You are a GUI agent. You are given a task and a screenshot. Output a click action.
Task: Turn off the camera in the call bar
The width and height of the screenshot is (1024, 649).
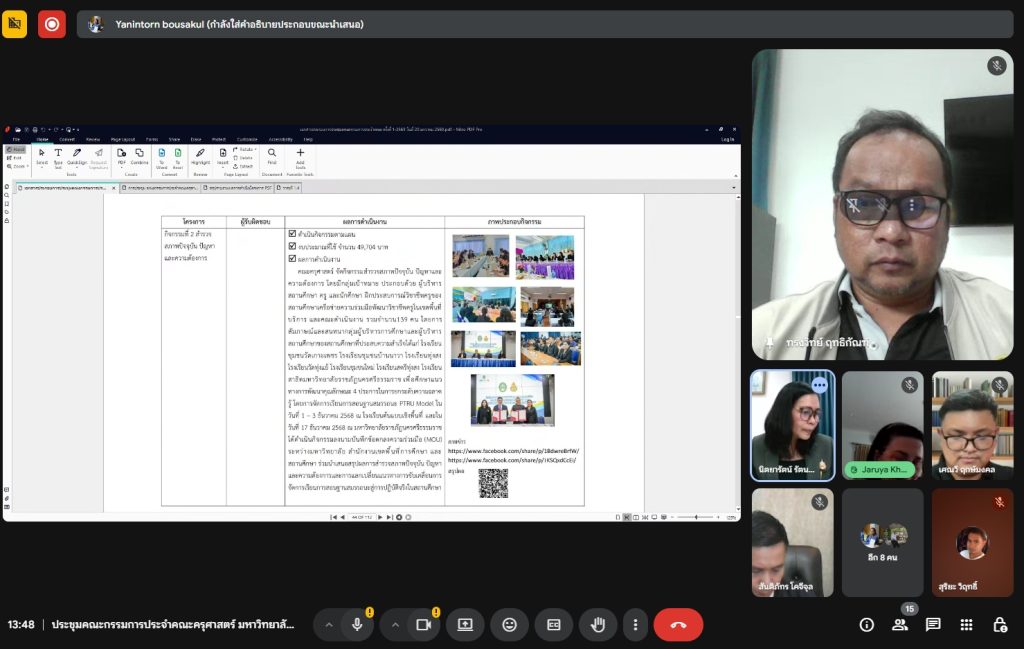(x=423, y=625)
